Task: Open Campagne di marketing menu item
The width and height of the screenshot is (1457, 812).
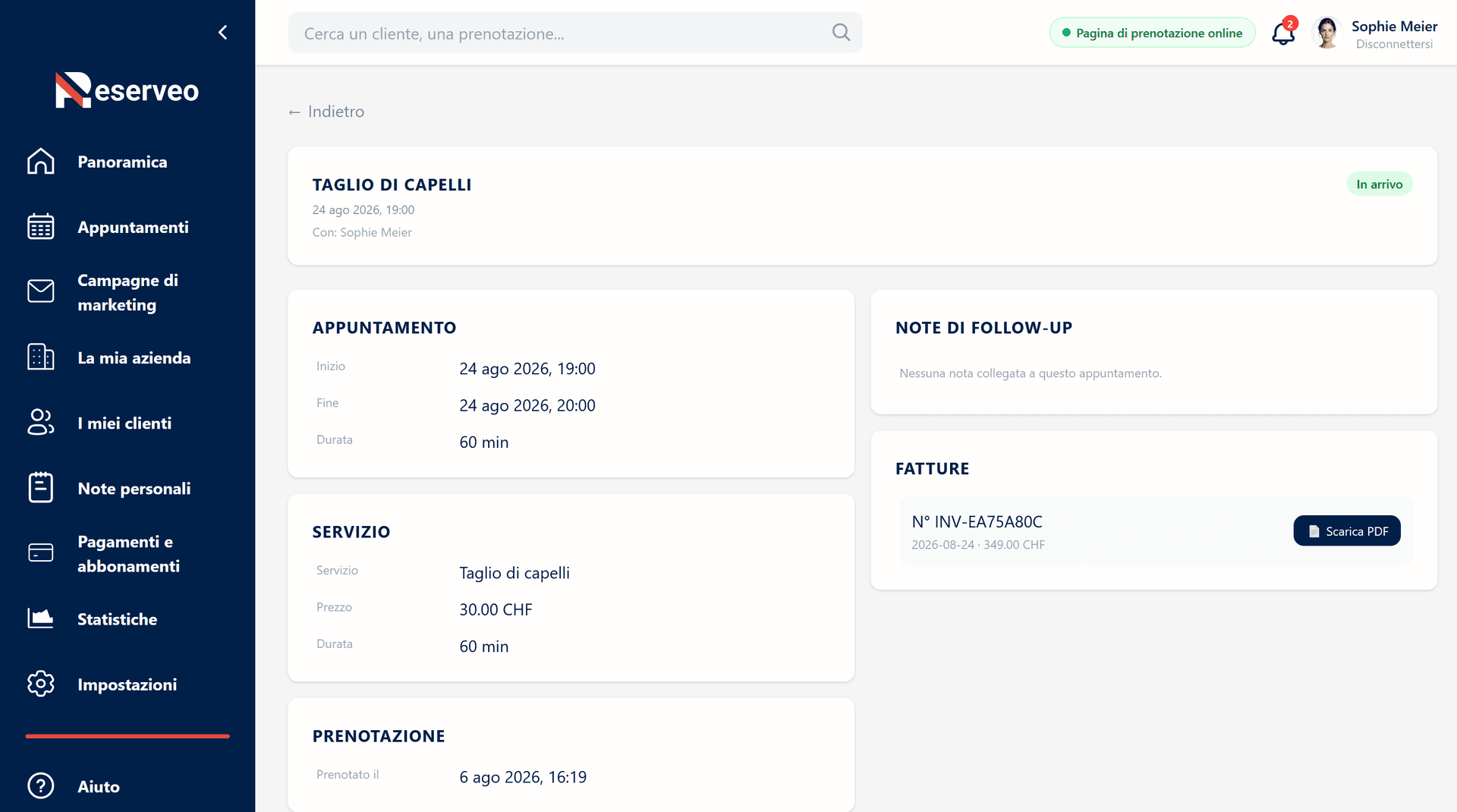Action: (x=127, y=292)
